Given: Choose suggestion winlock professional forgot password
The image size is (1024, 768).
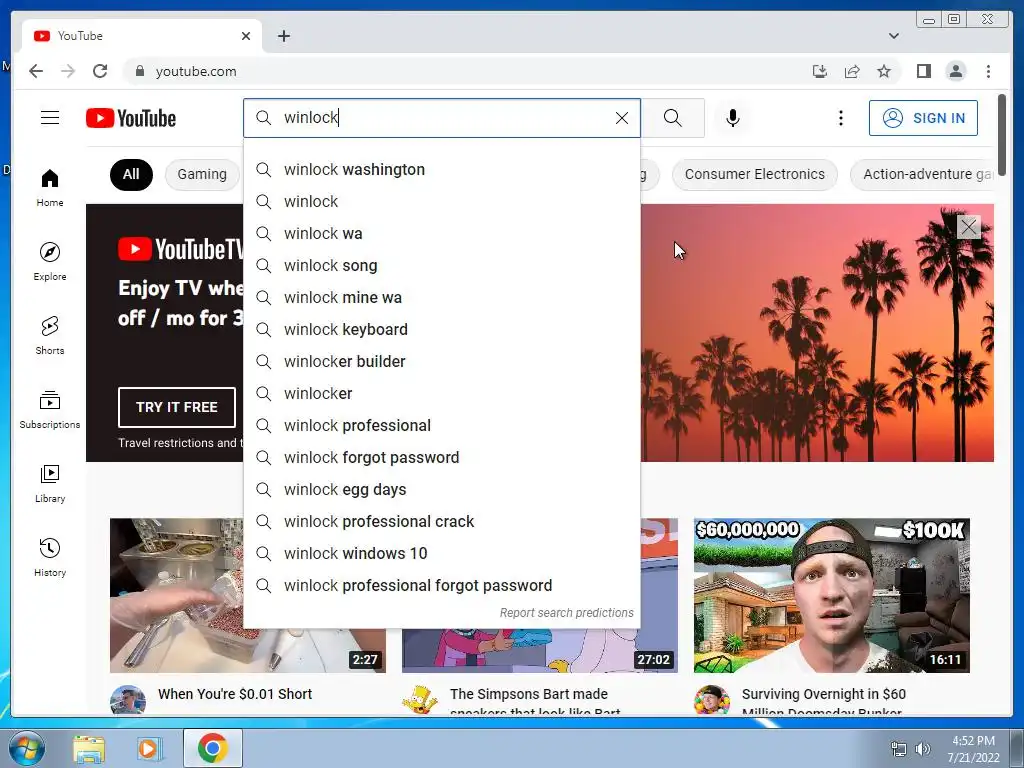Looking at the screenshot, I should pos(441,586).
